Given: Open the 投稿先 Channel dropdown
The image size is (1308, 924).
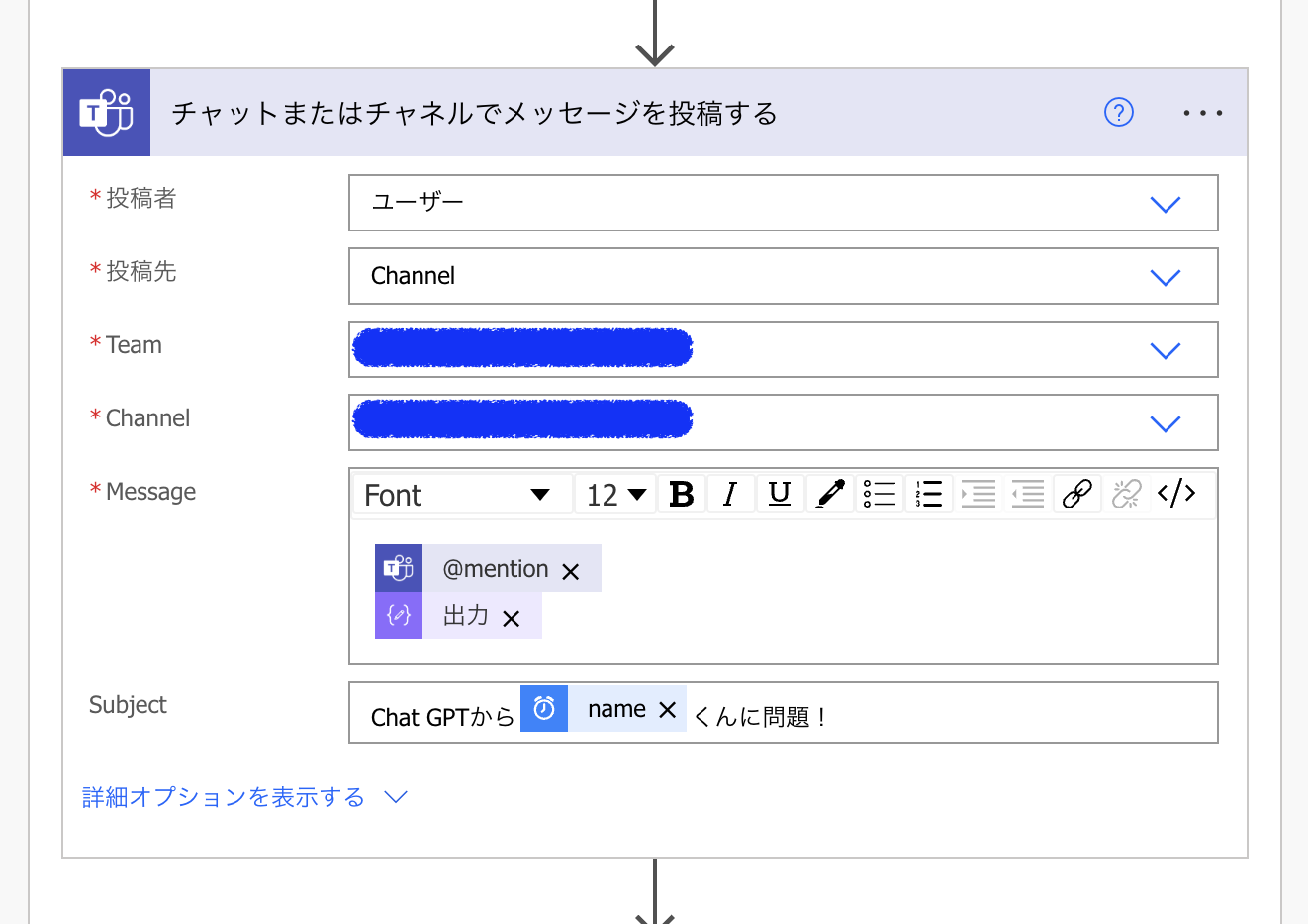Looking at the screenshot, I should click(1166, 276).
